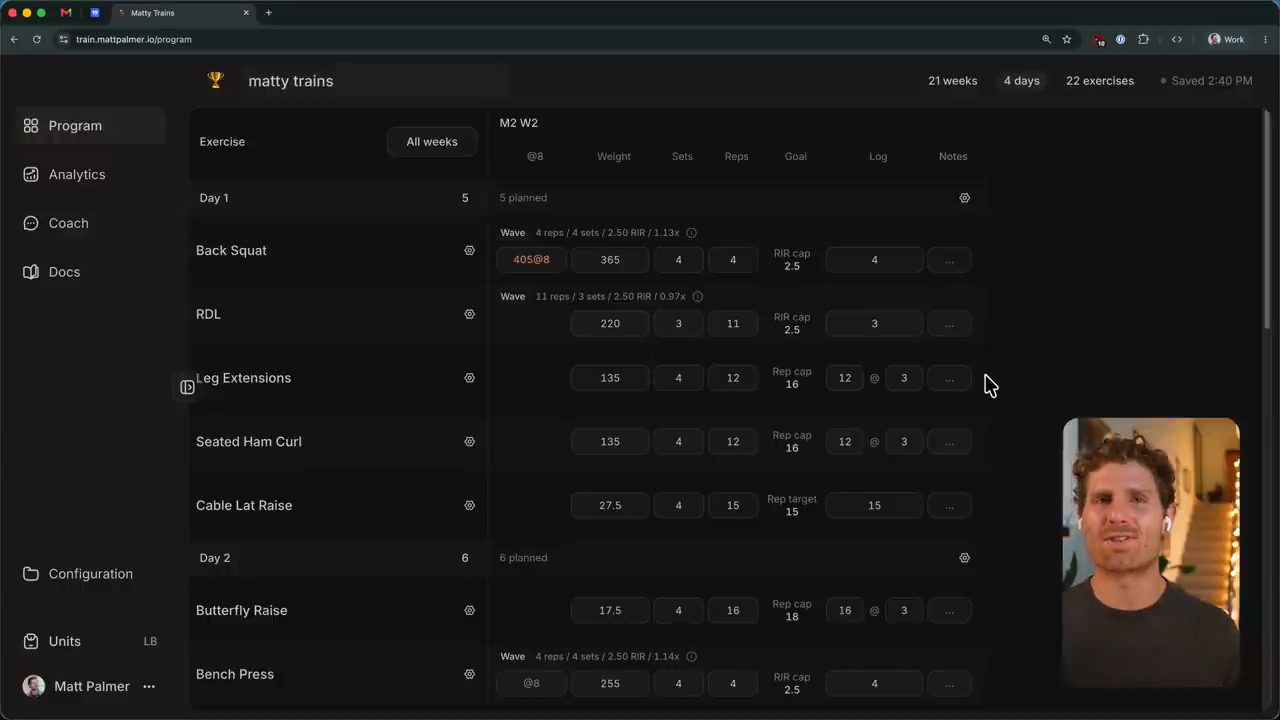
Task: Open the All weeks selector
Action: coord(432,142)
